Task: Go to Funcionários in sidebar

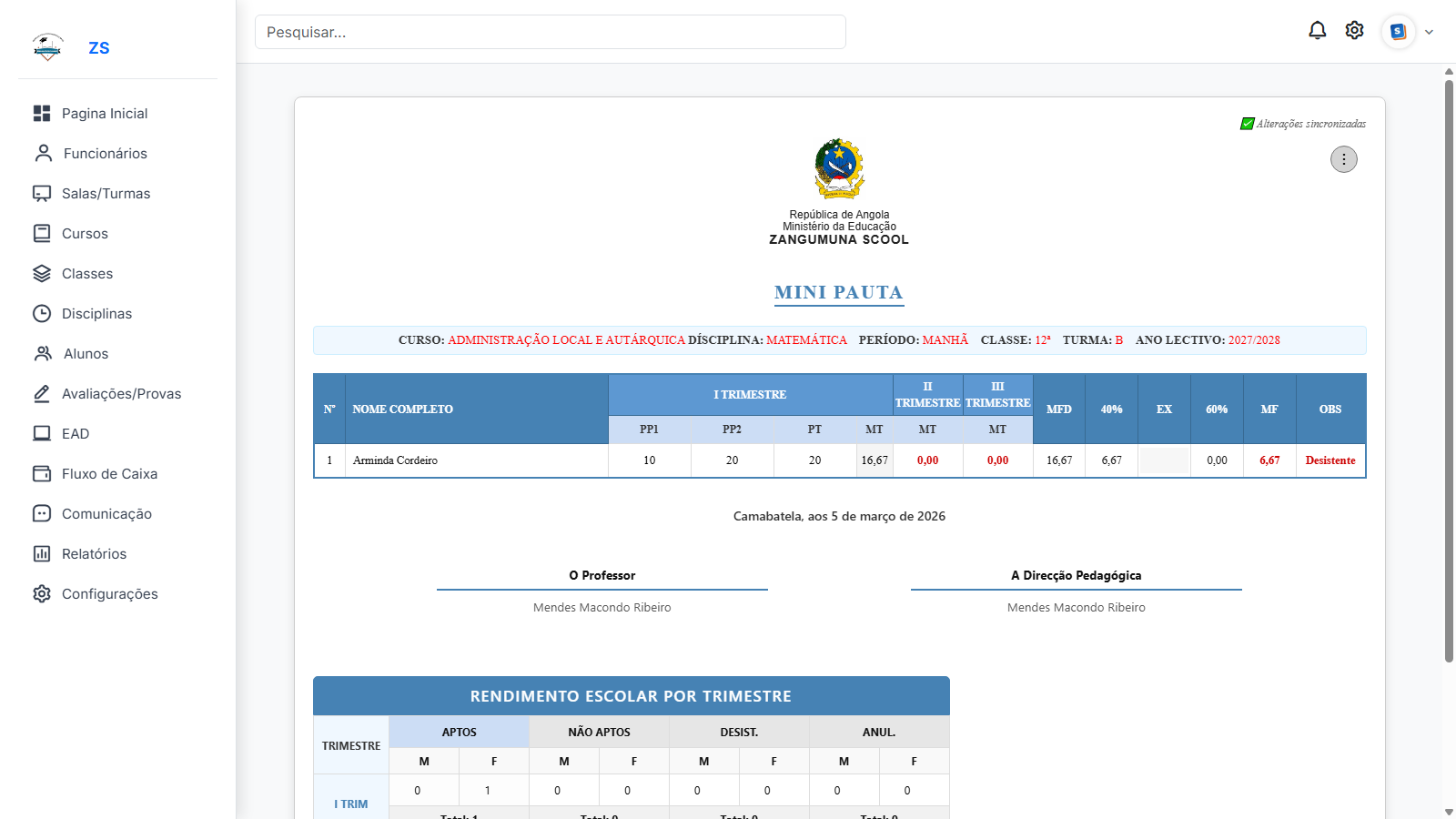Action: (x=105, y=154)
